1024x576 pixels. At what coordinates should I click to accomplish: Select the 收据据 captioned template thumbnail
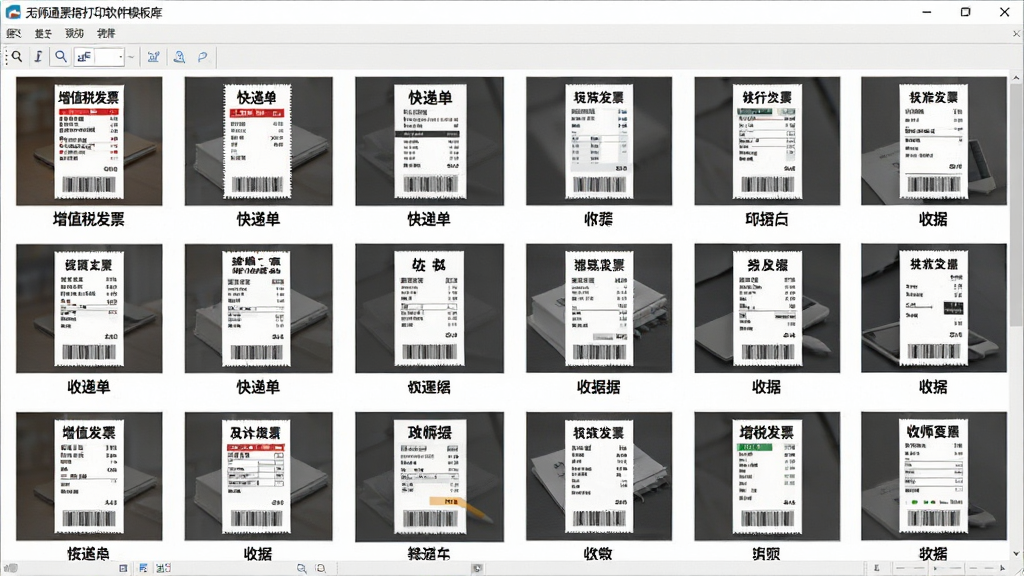(x=599, y=308)
